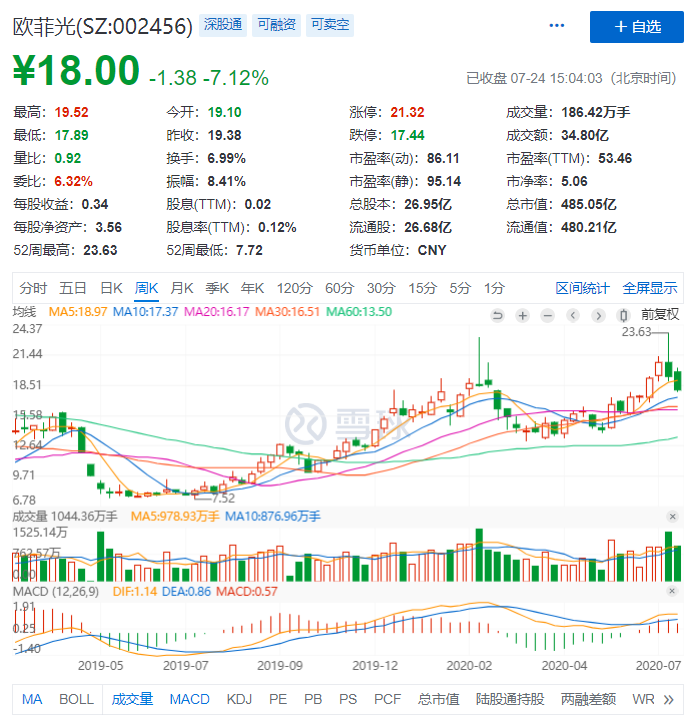The image size is (696, 724).
Task: Close the 成交量 volume panel
Action: click(x=672, y=516)
